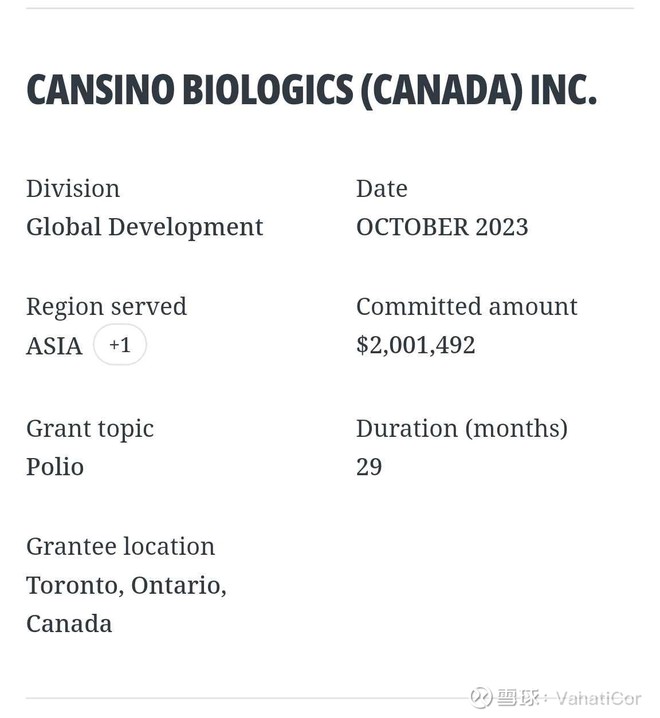Viewport: 660px width, 718px height.
Task: Click the Duration (months) label
Action: (x=462, y=429)
